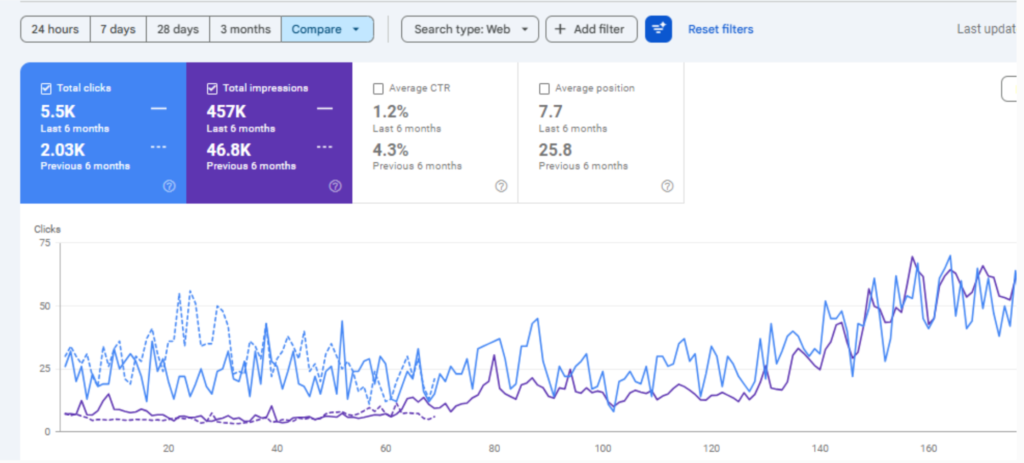
Task: Open help for Average CTR metric
Action: (501, 186)
